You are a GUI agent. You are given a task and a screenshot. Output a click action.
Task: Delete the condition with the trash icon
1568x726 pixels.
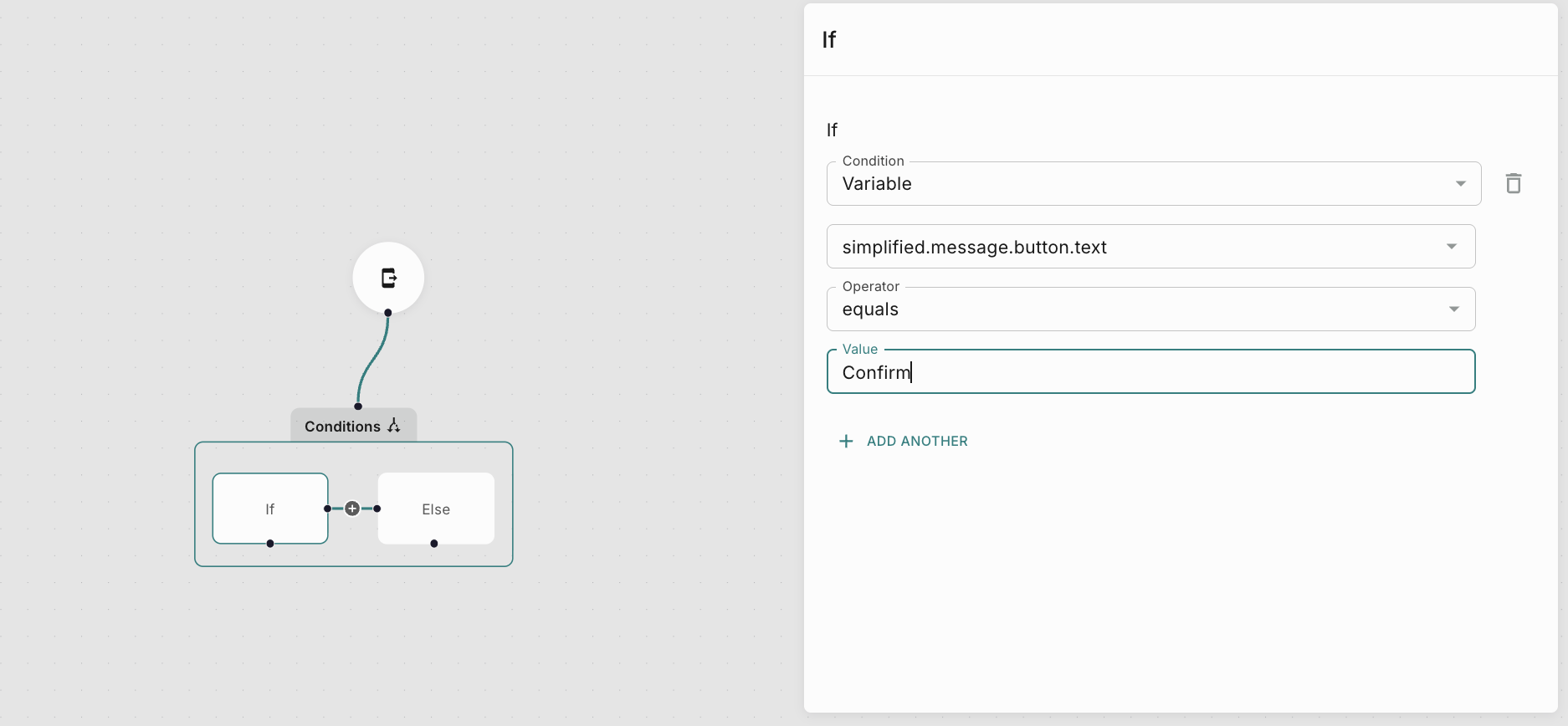[x=1513, y=183]
